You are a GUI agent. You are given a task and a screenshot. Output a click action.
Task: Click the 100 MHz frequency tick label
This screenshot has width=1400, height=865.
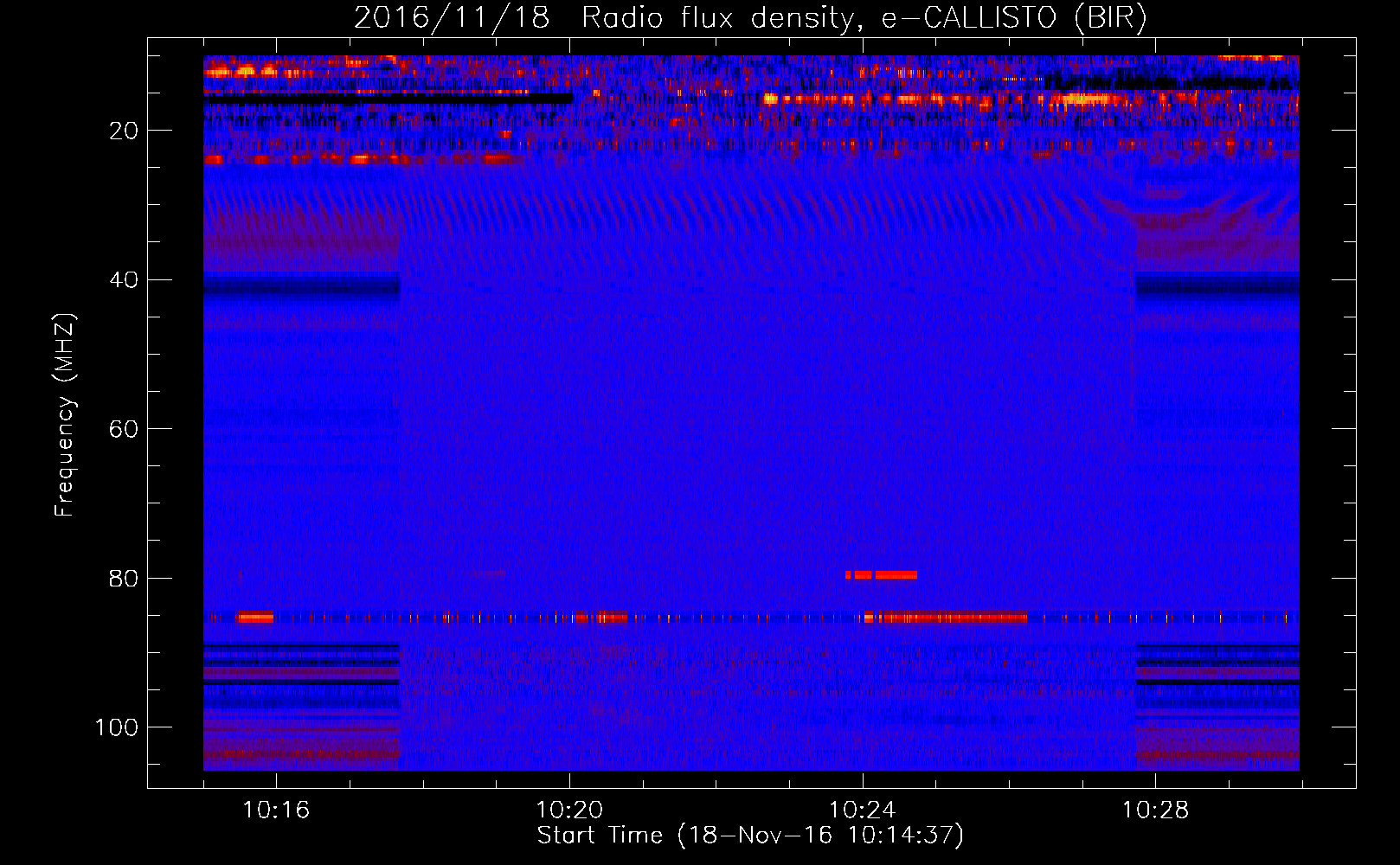117,727
